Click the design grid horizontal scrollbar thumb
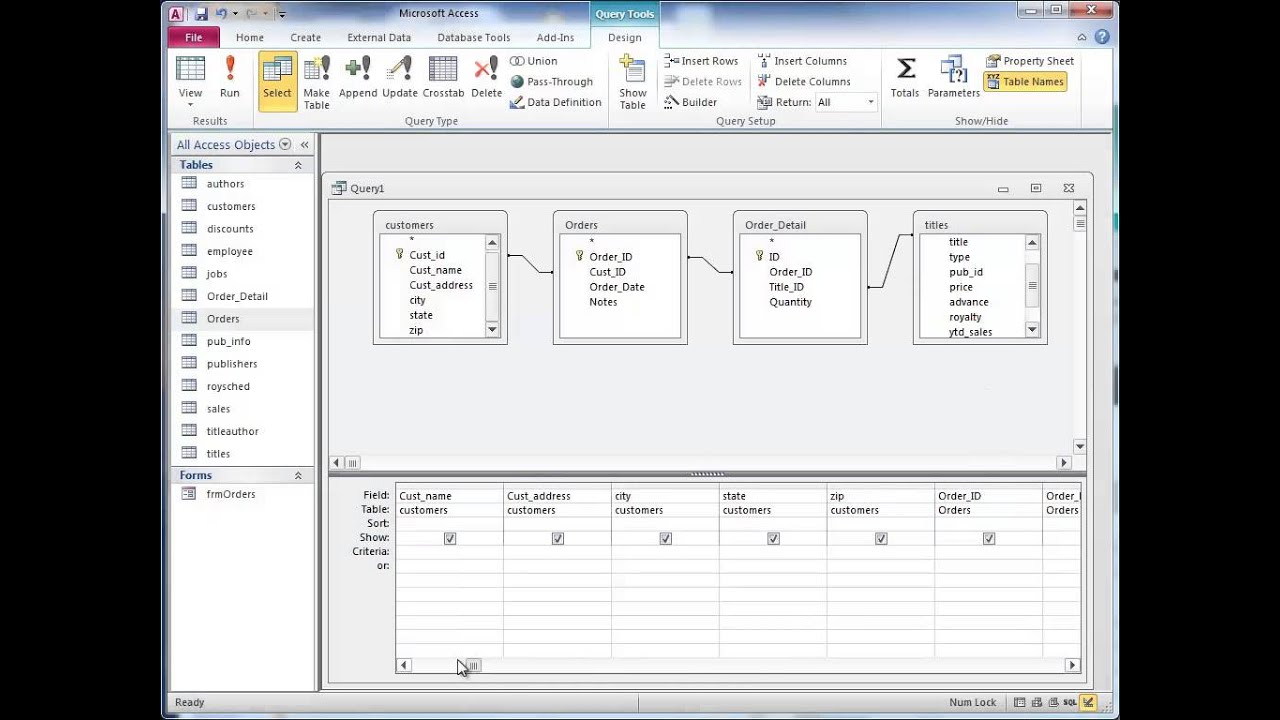Image resolution: width=1280 pixels, height=720 pixels. (473, 665)
